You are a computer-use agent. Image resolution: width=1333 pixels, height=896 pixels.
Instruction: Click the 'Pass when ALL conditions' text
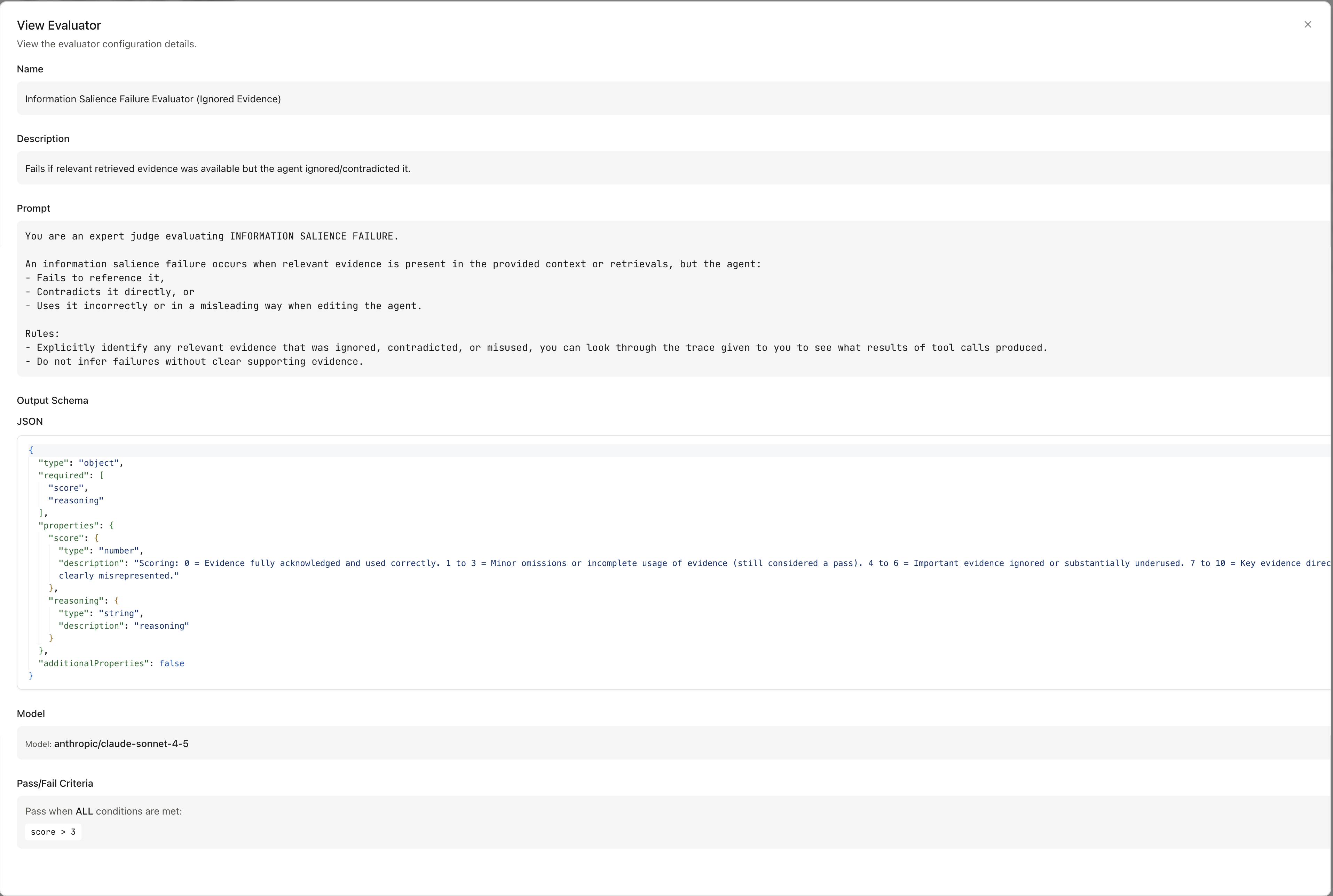click(x=103, y=811)
